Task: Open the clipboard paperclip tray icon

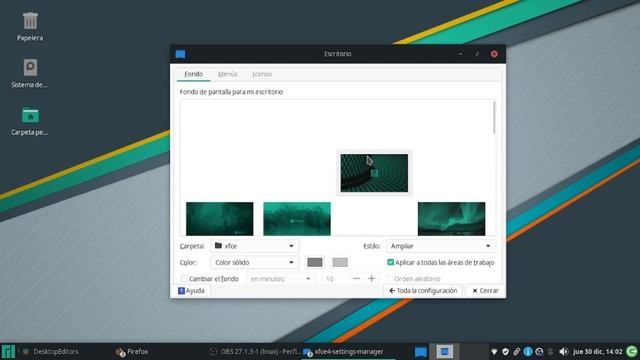Action: pyautogui.click(x=516, y=351)
